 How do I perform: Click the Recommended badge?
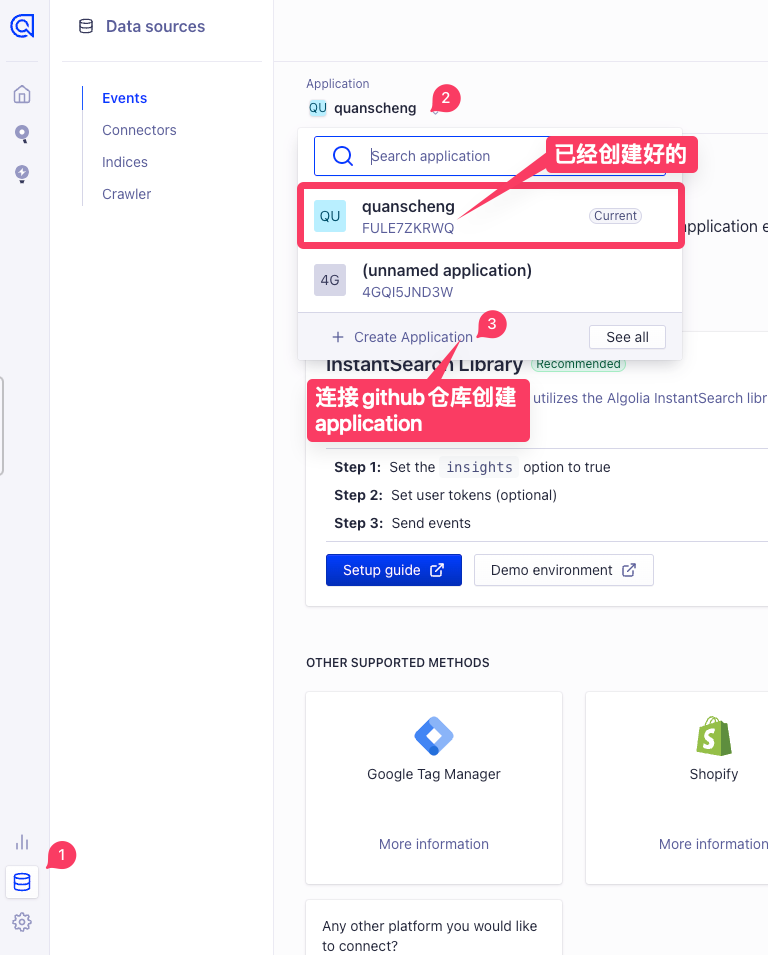tap(578, 364)
